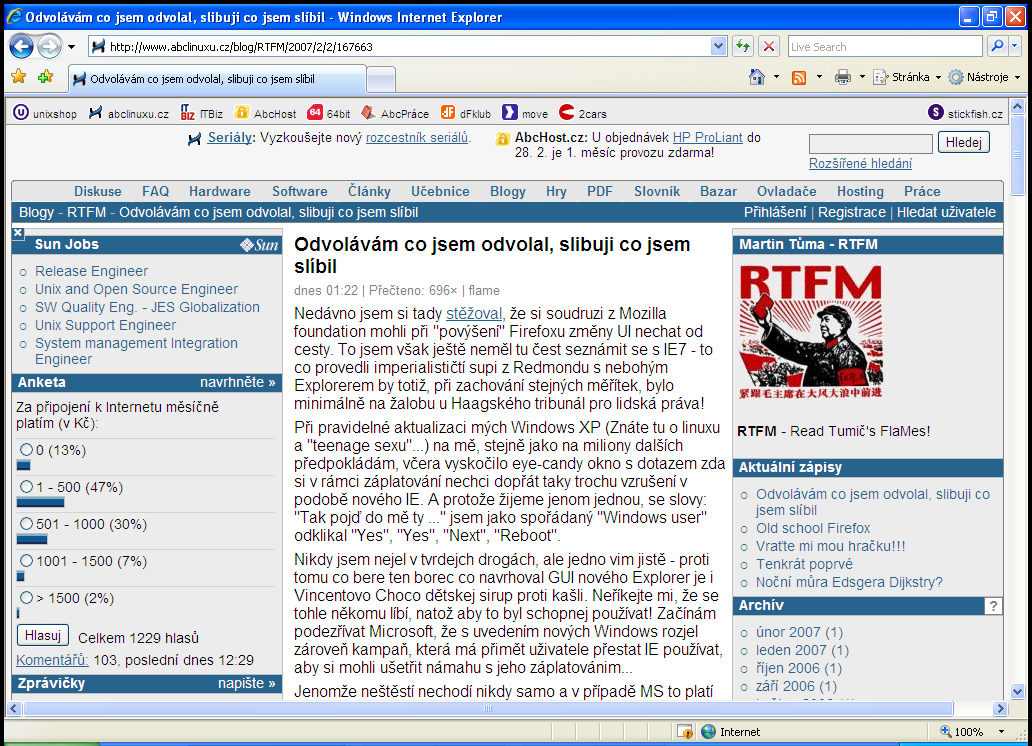Select poll option 501 - 1000 (30%)
Viewport: 1032px width, 746px height.
pyautogui.click(x=26, y=523)
